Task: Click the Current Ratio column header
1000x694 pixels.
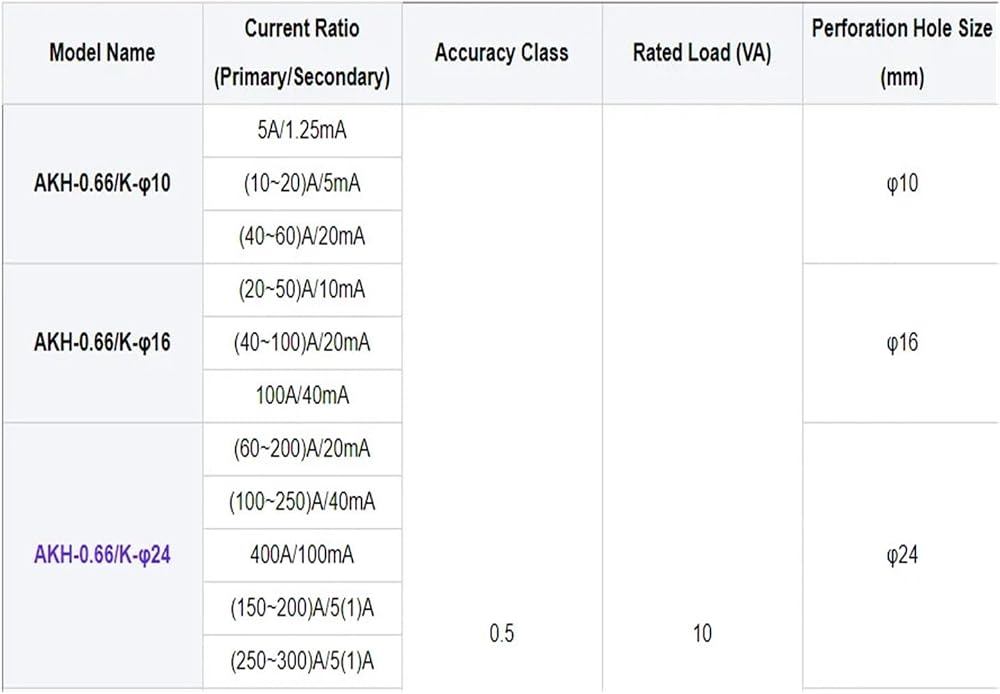Action: coord(302,52)
